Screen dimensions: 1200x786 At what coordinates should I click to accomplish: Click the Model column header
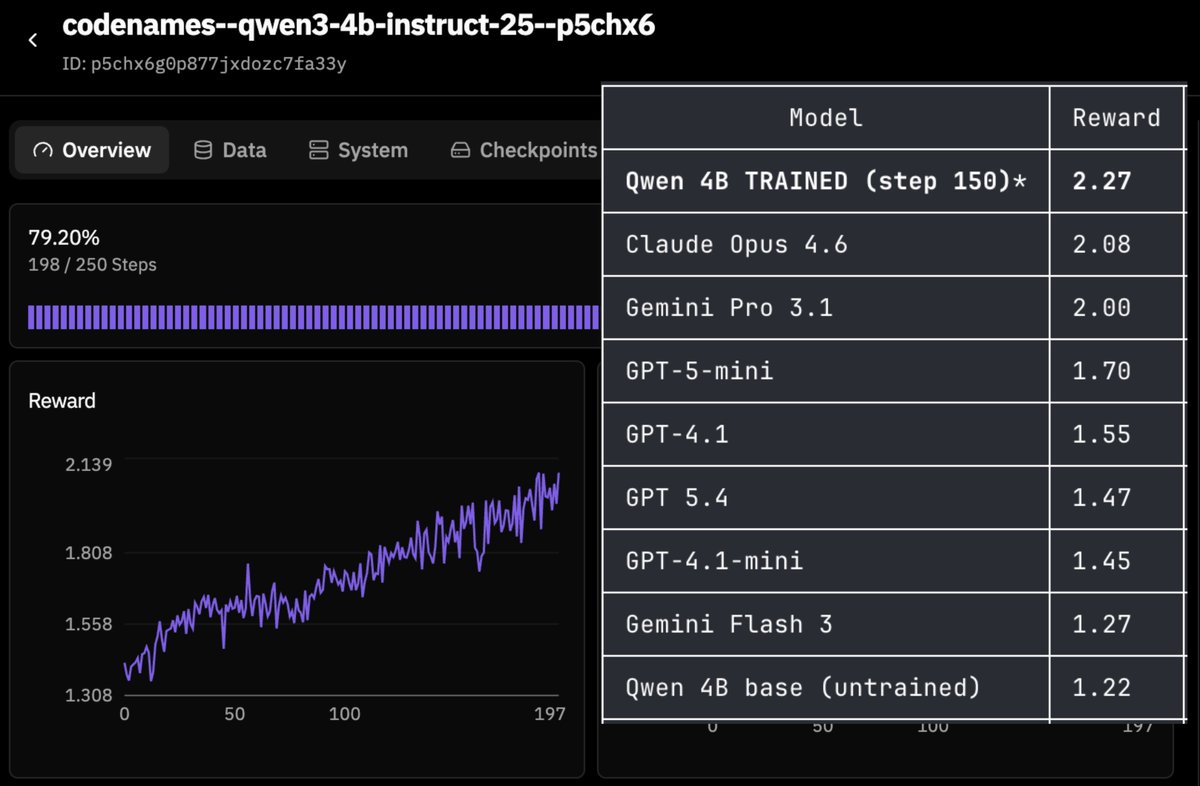click(x=826, y=117)
